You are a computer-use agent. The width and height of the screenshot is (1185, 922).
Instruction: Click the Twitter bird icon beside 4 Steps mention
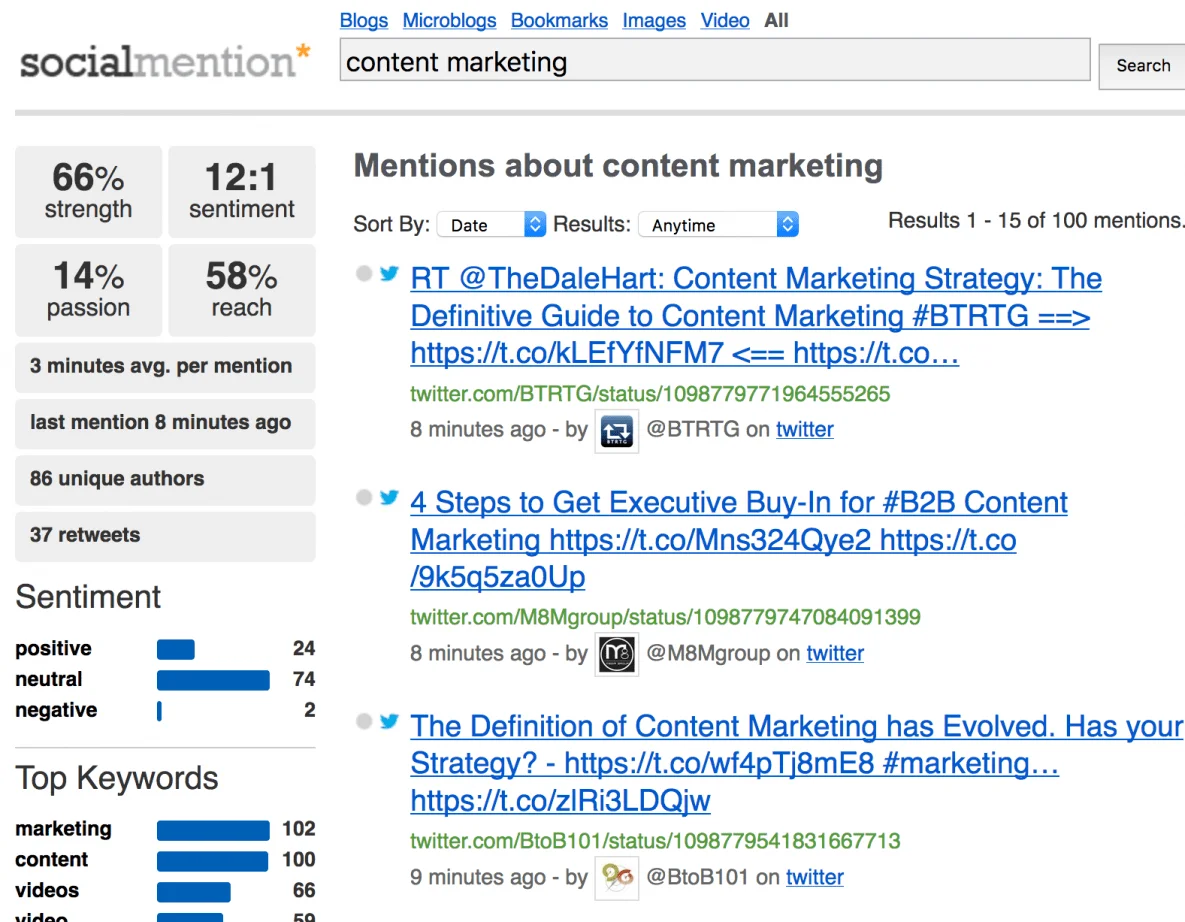click(389, 497)
